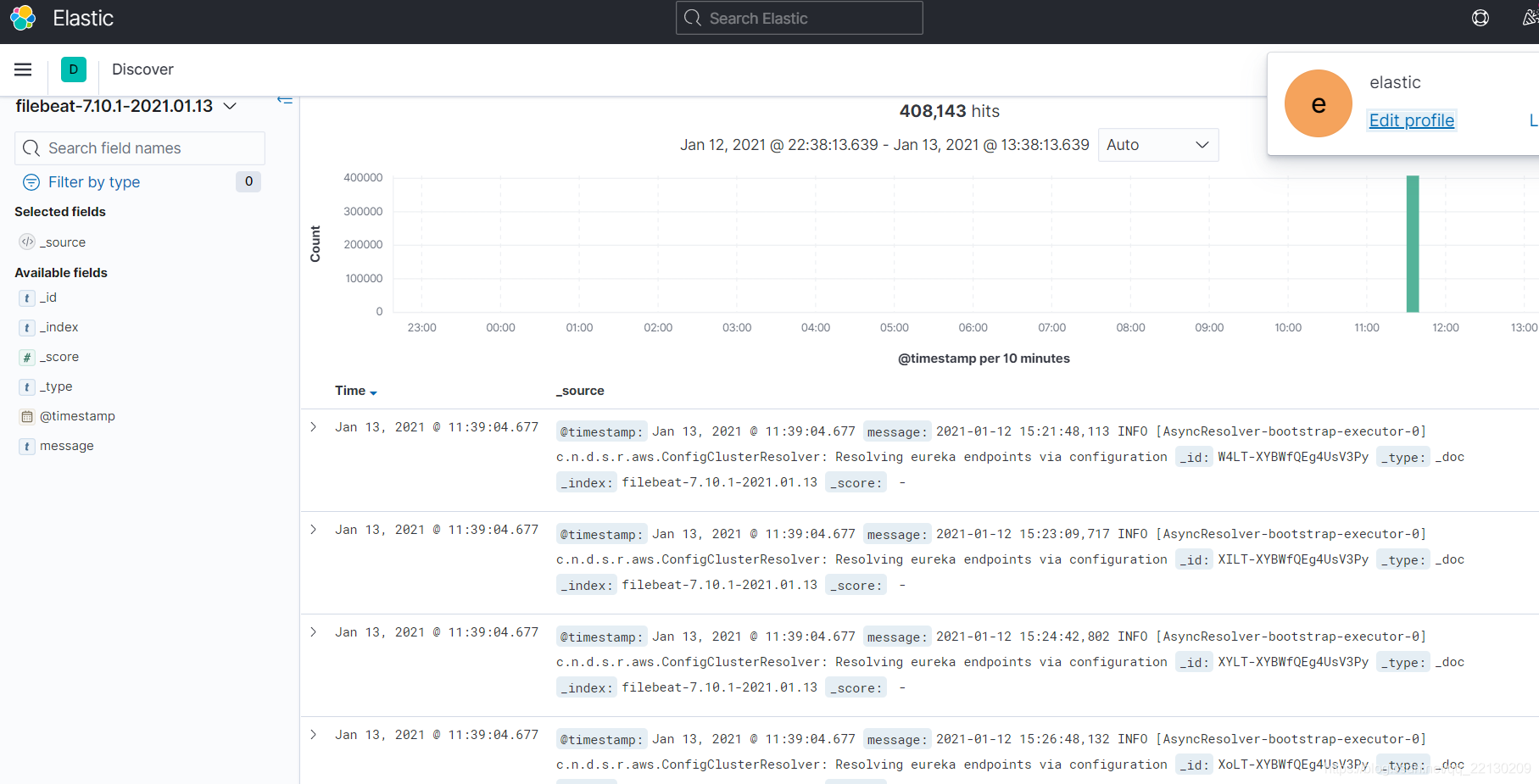Click the date range text above the histogram
Screen dimensions: 1539x784
884,145
